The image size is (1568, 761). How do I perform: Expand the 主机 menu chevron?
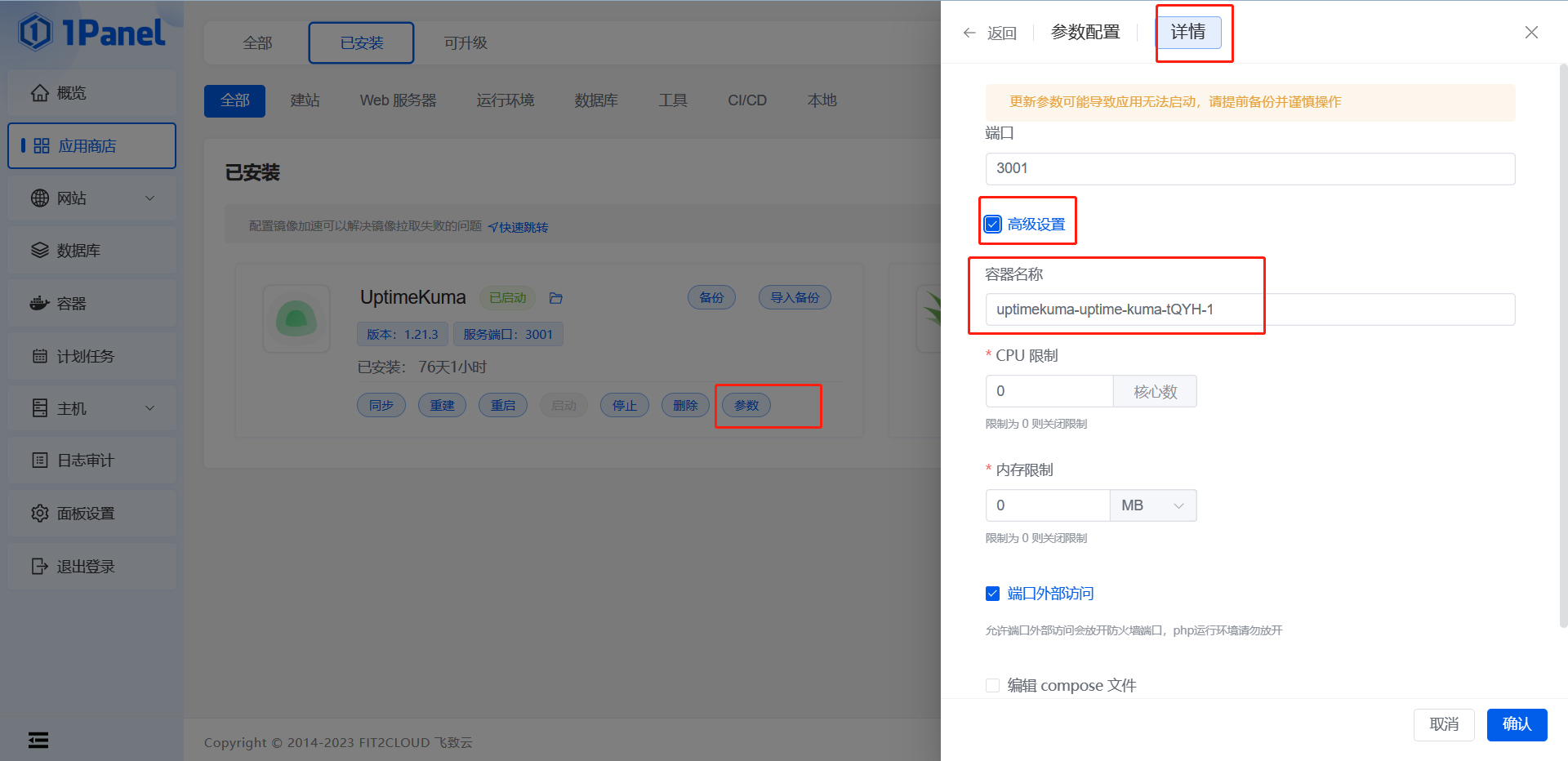(149, 408)
